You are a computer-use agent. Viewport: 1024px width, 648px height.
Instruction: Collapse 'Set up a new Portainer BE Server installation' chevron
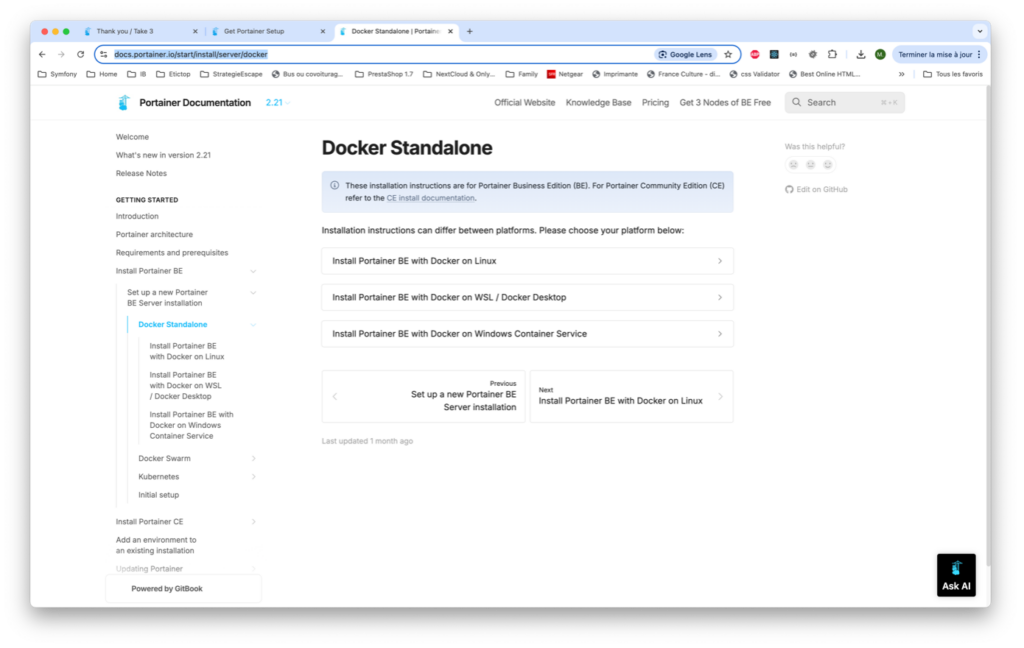(x=253, y=293)
